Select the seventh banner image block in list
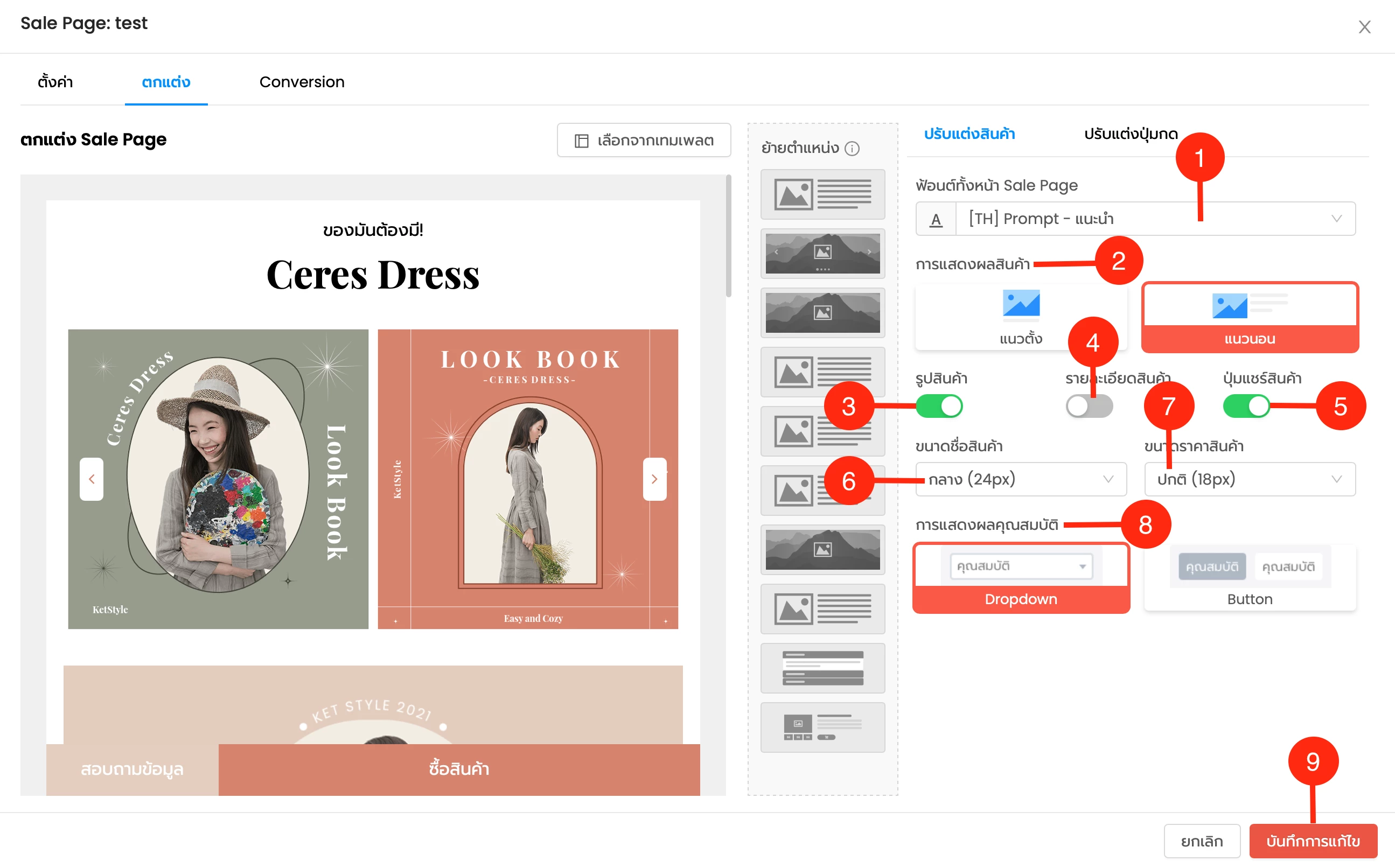1395x868 pixels. coord(822,549)
